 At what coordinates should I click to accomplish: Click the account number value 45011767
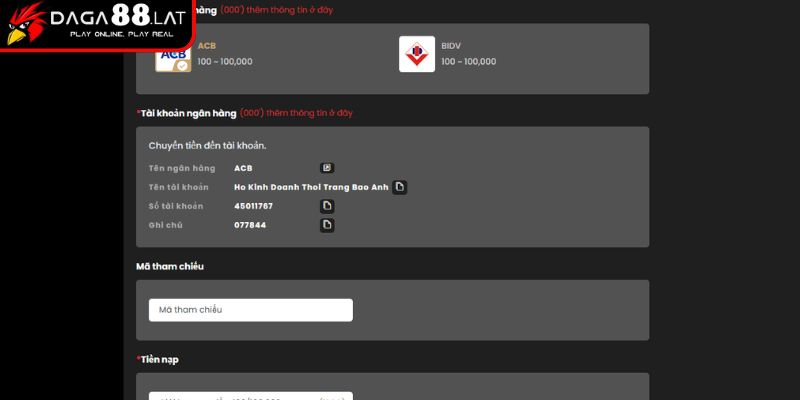click(253, 206)
